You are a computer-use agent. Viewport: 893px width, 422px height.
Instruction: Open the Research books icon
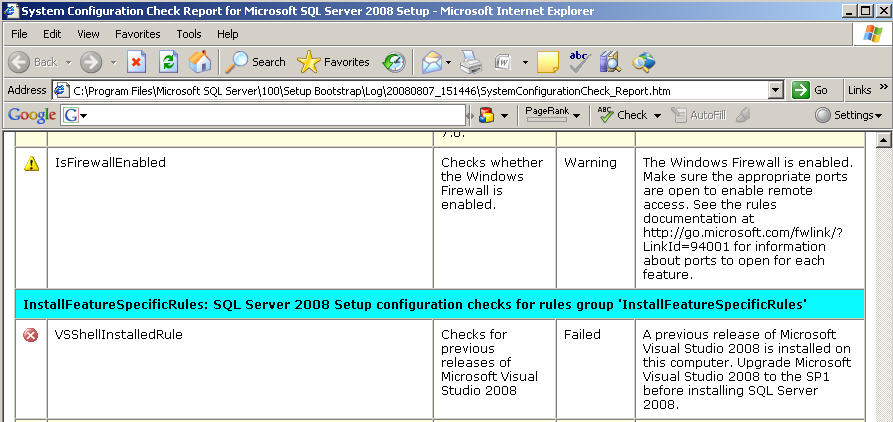[610, 62]
